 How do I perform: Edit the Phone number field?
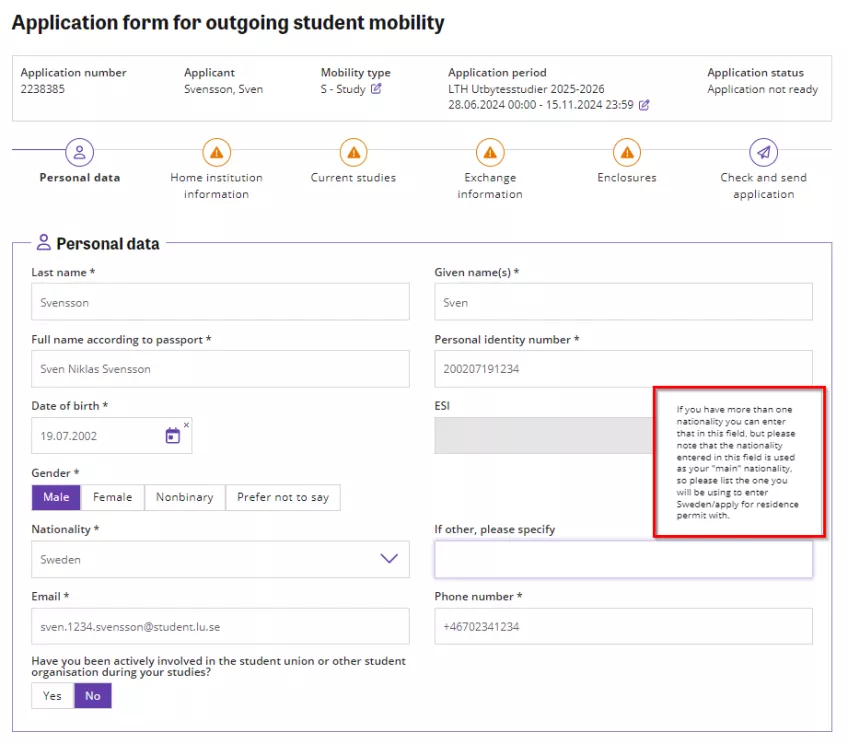[623, 627]
